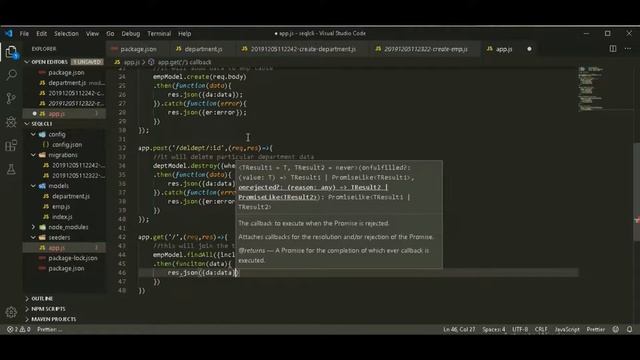
Task: Open department.js in Open Editors list
Action: pyautogui.click(x=64, y=83)
